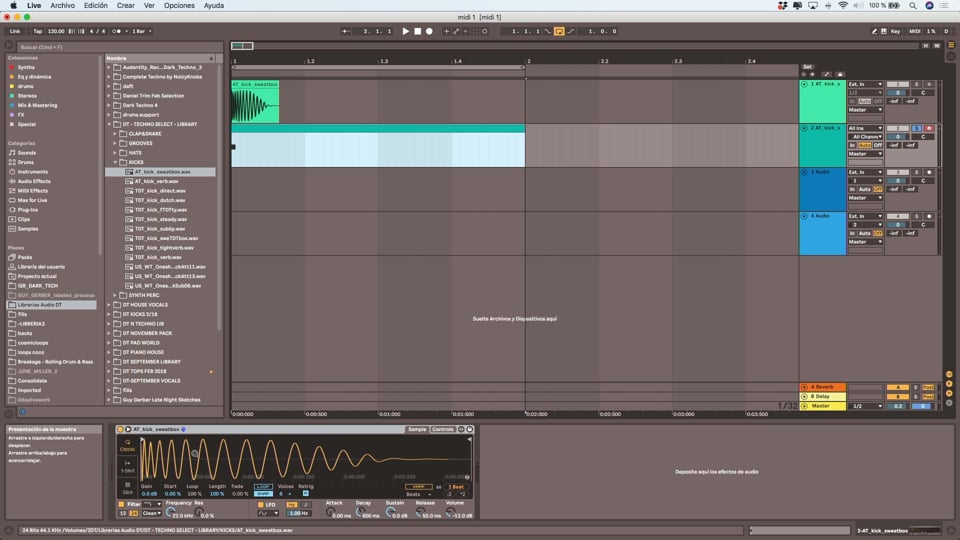Enable the LFO switch in Simpler

point(260,504)
